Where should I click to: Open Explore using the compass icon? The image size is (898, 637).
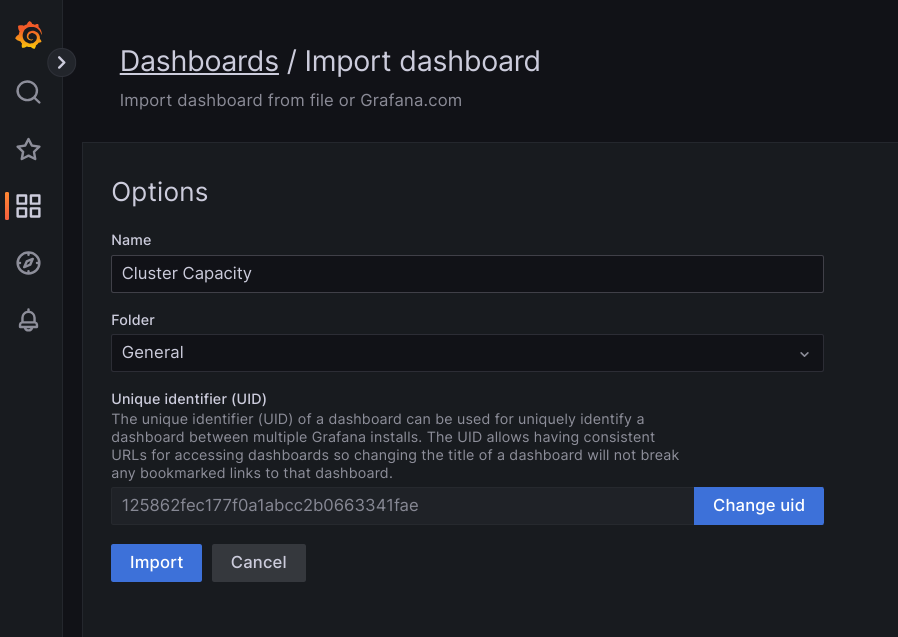coord(28,263)
